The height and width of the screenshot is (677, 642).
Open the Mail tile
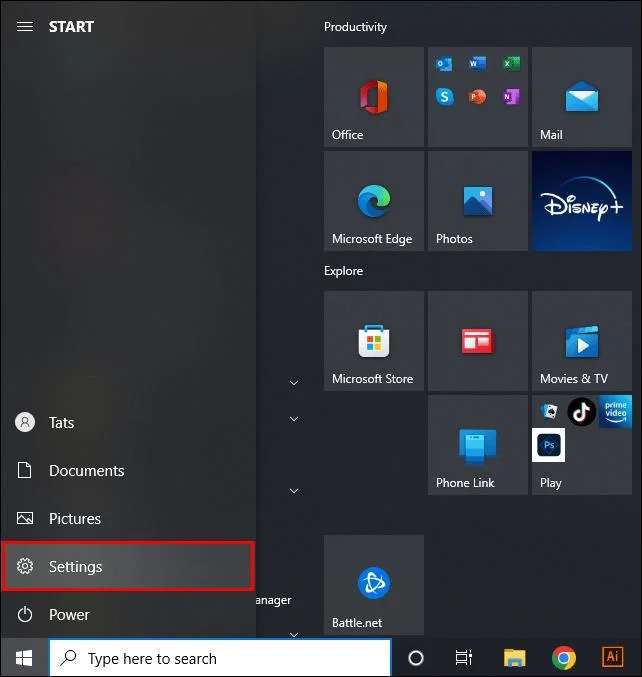(582, 97)
